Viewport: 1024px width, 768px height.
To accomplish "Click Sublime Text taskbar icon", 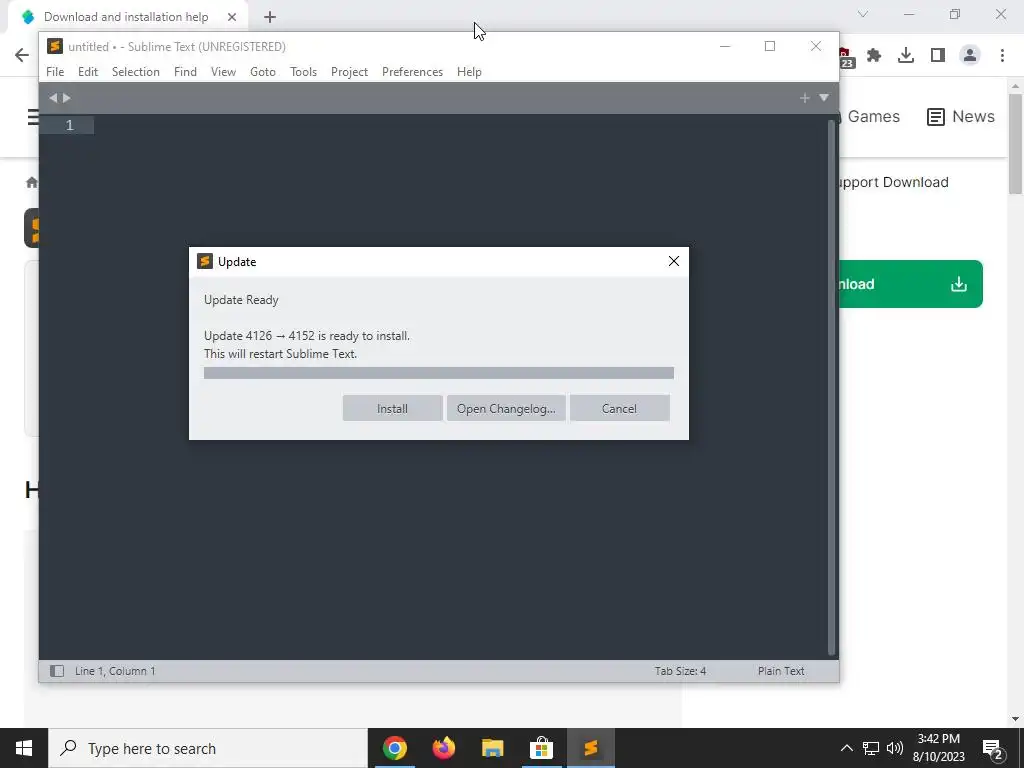I will point(590,748).
